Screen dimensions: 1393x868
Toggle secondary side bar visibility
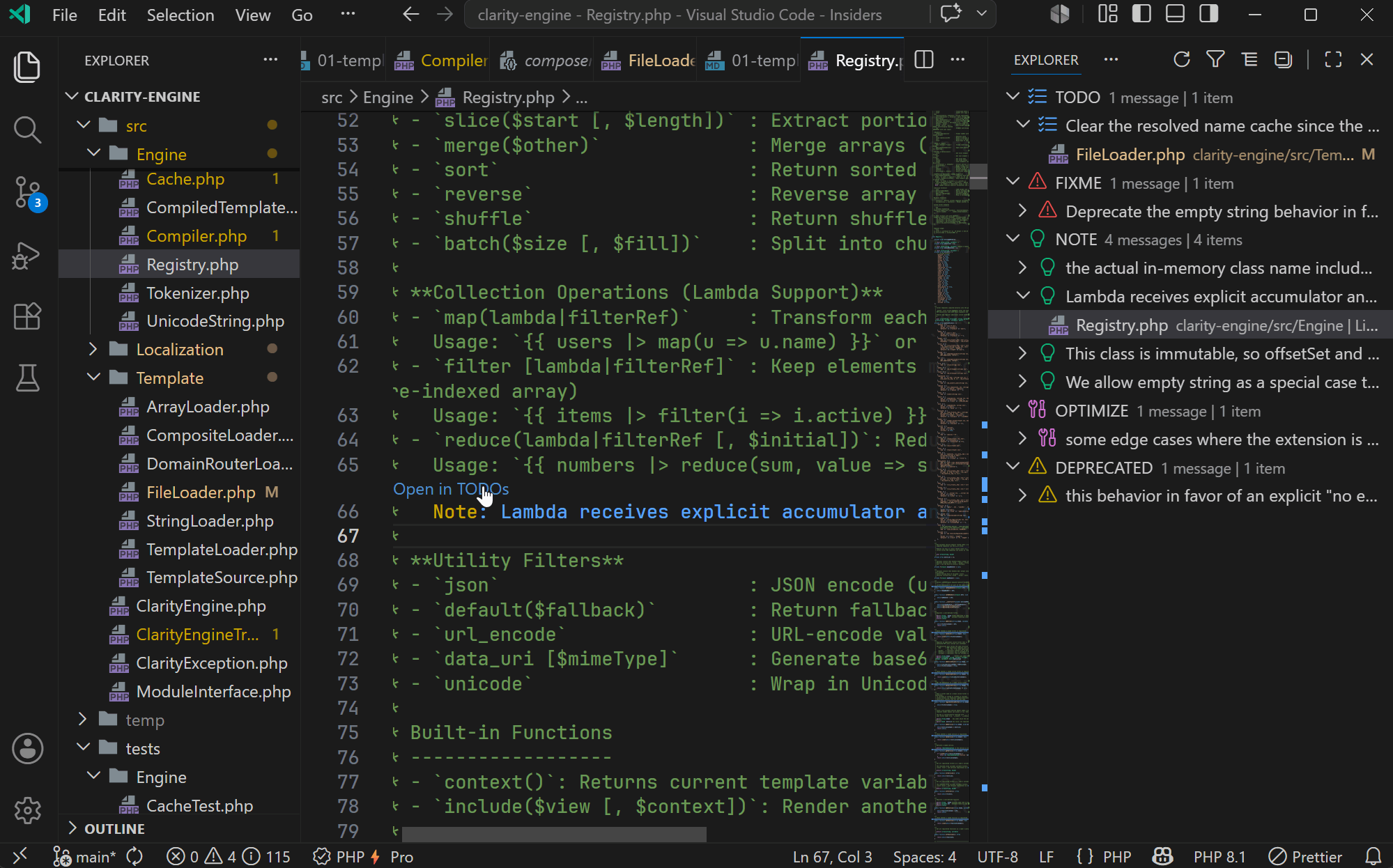tap(1209, 14)
